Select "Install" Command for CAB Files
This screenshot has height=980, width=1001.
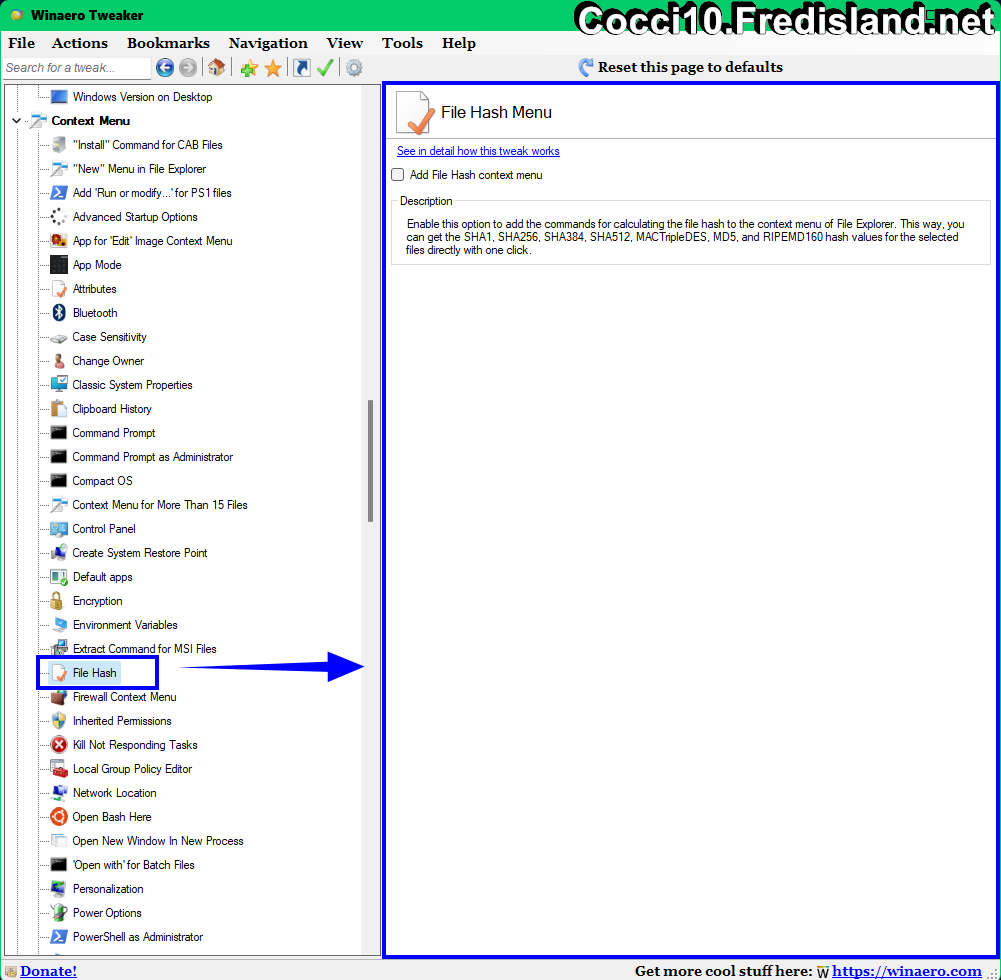[x=147, y=145]
